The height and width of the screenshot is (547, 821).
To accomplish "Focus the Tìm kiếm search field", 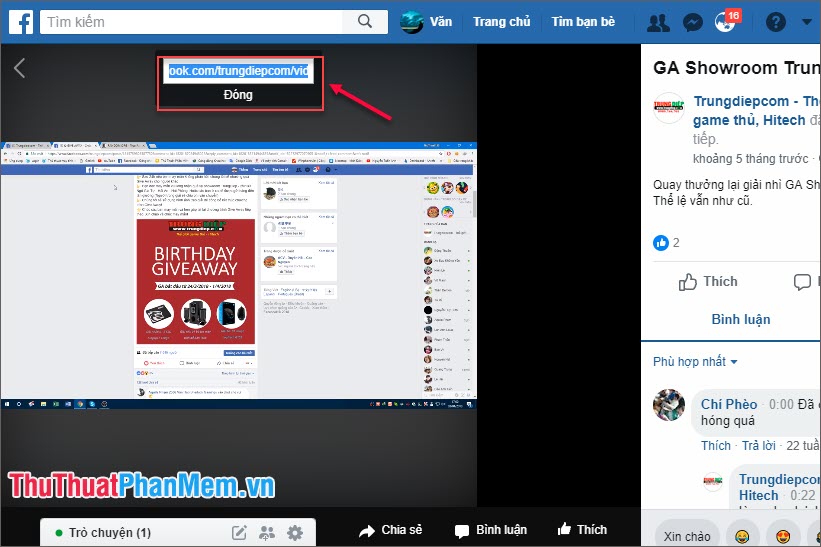I will (x=192, y=22).
